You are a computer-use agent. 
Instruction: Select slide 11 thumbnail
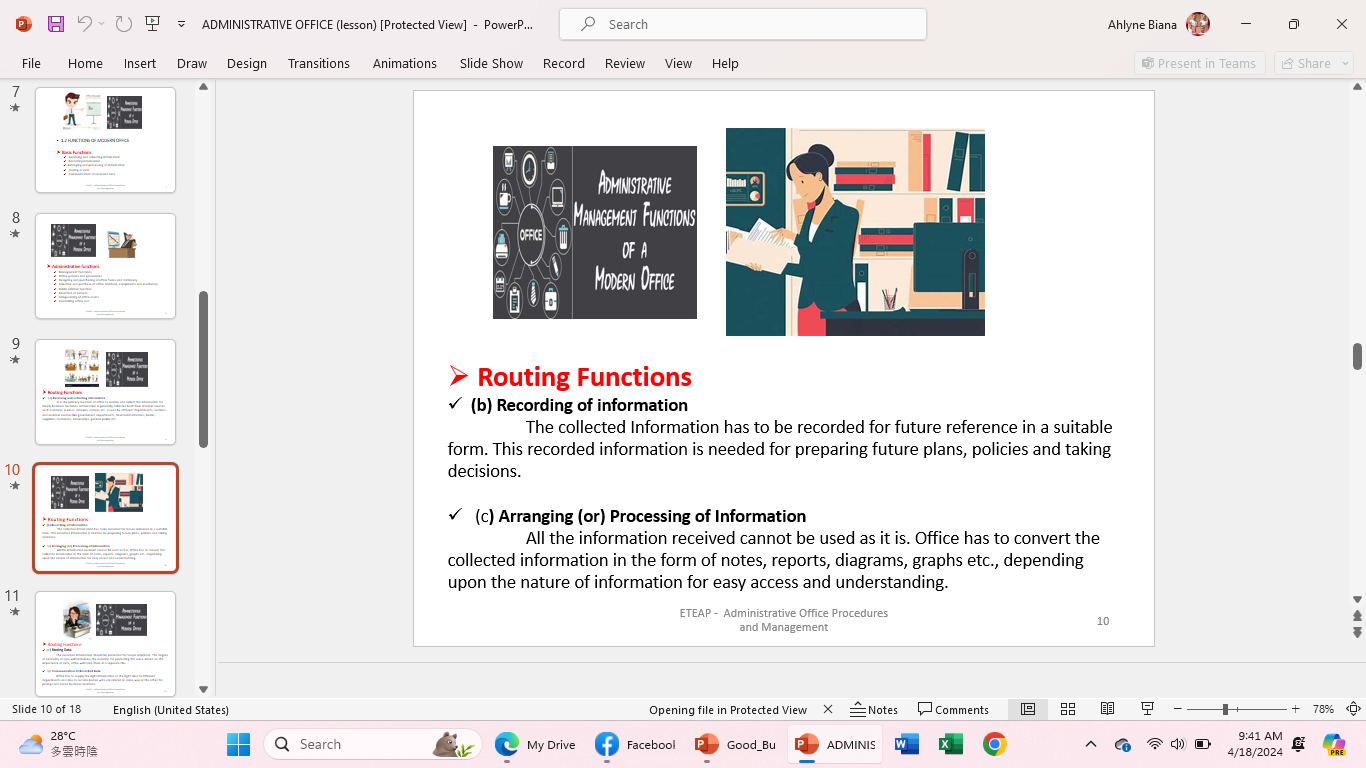tap(105, 644)
